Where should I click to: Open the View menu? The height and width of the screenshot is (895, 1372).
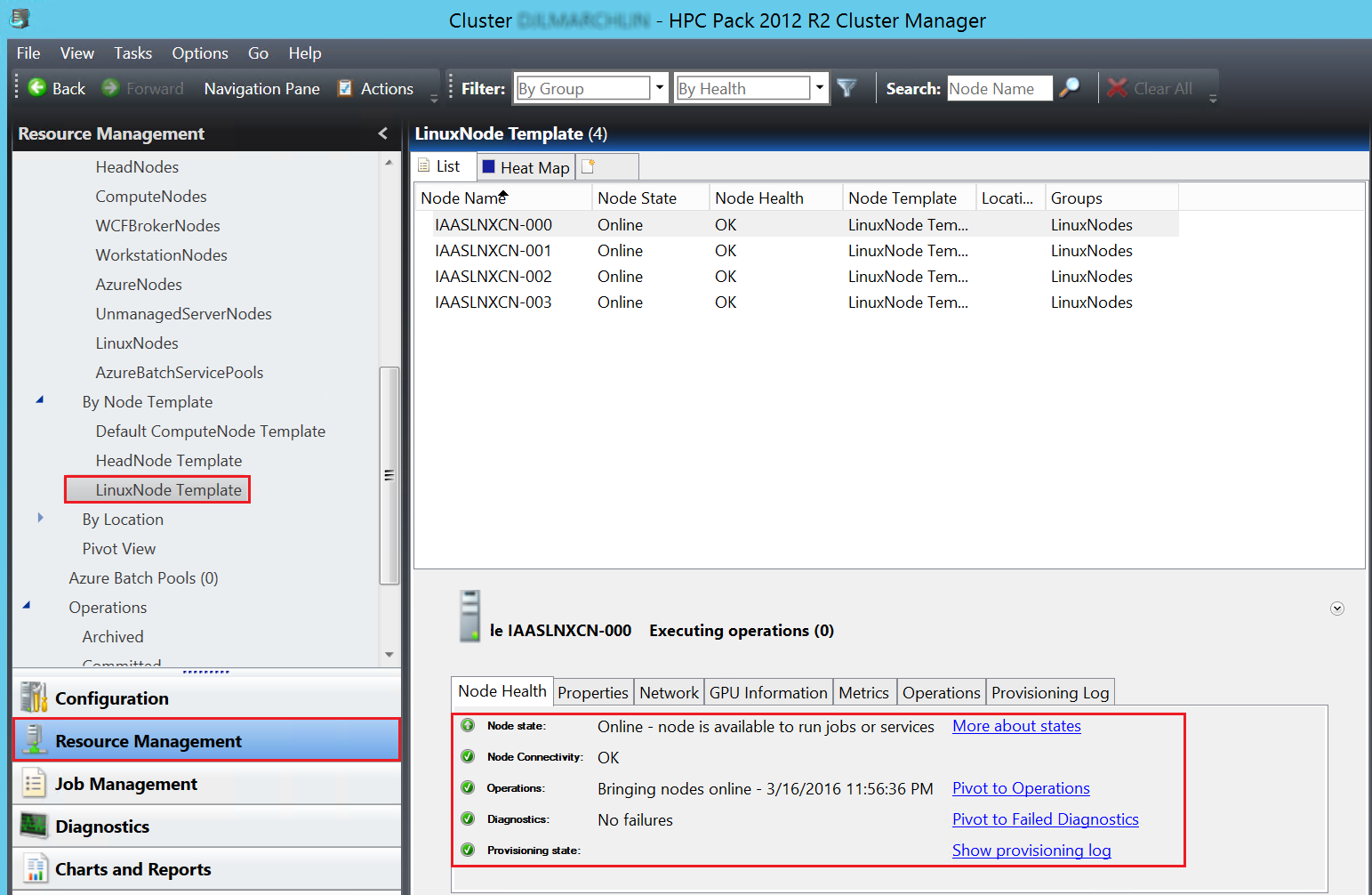tap(77, 53)
